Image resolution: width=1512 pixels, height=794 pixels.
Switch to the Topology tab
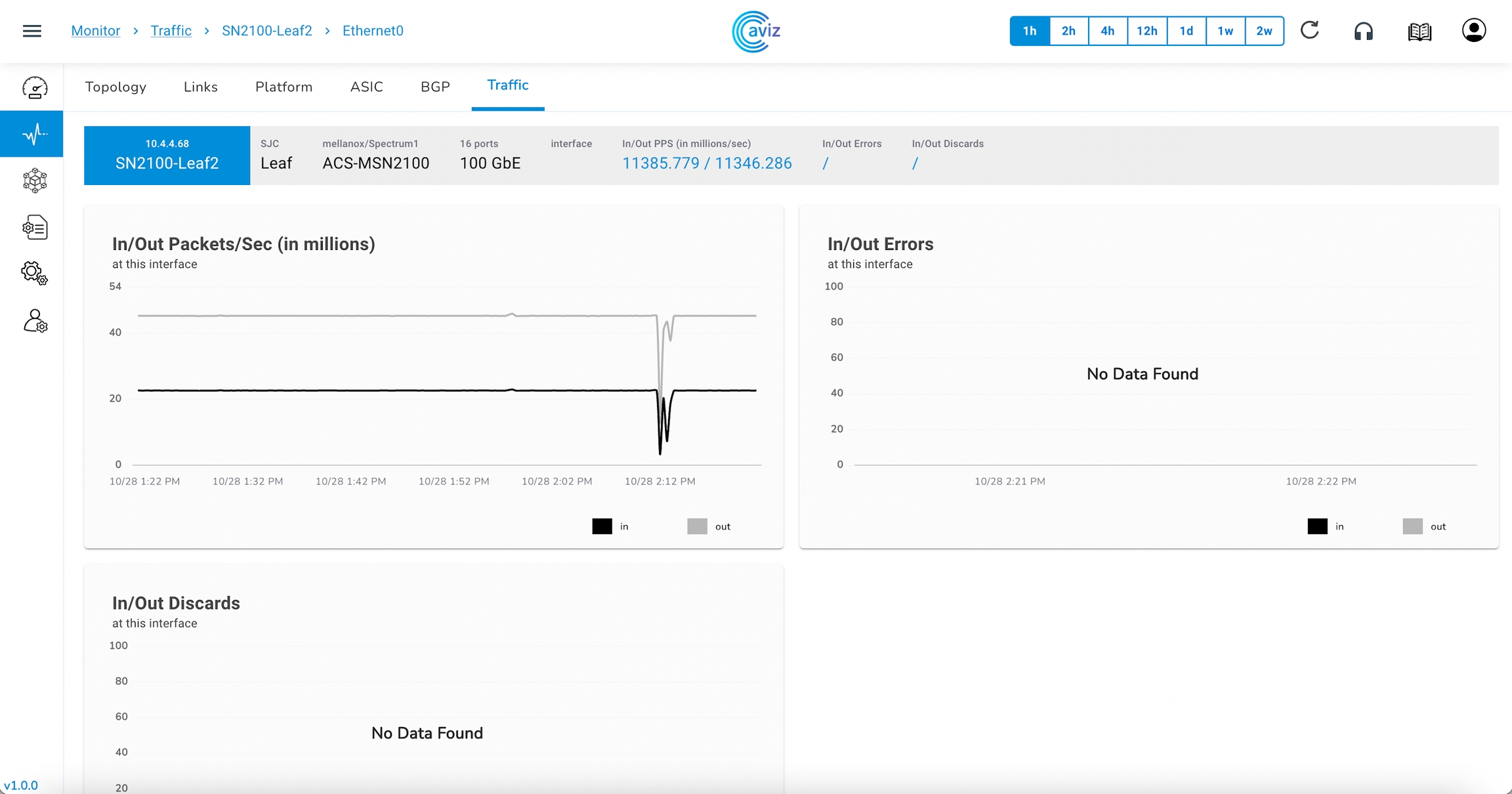tap(115, 87)
